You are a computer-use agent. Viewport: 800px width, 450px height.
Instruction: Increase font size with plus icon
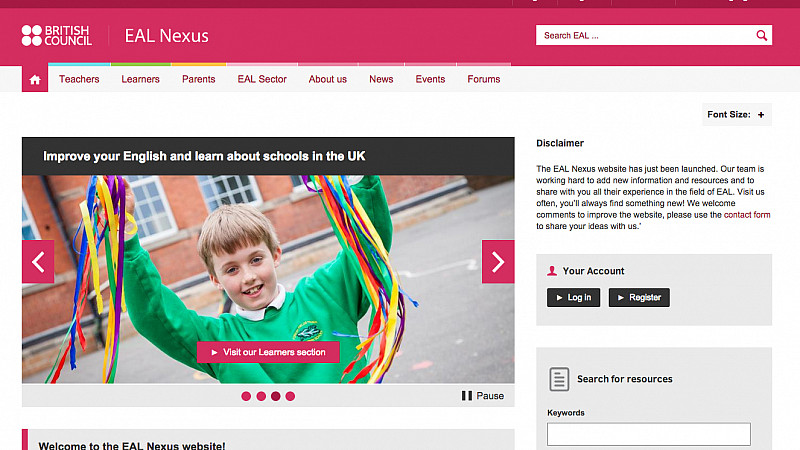[761, 115]
